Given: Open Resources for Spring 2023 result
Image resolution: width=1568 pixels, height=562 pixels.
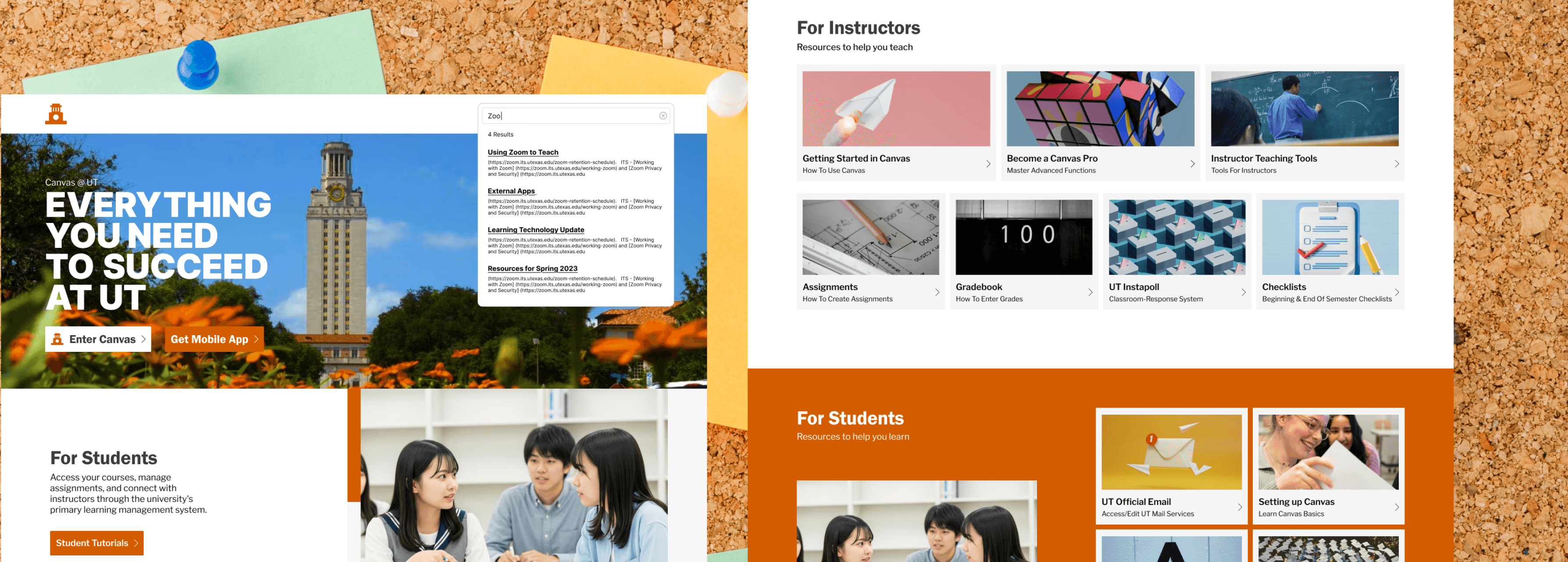Looking at the screenshot, I should point(532,268).
